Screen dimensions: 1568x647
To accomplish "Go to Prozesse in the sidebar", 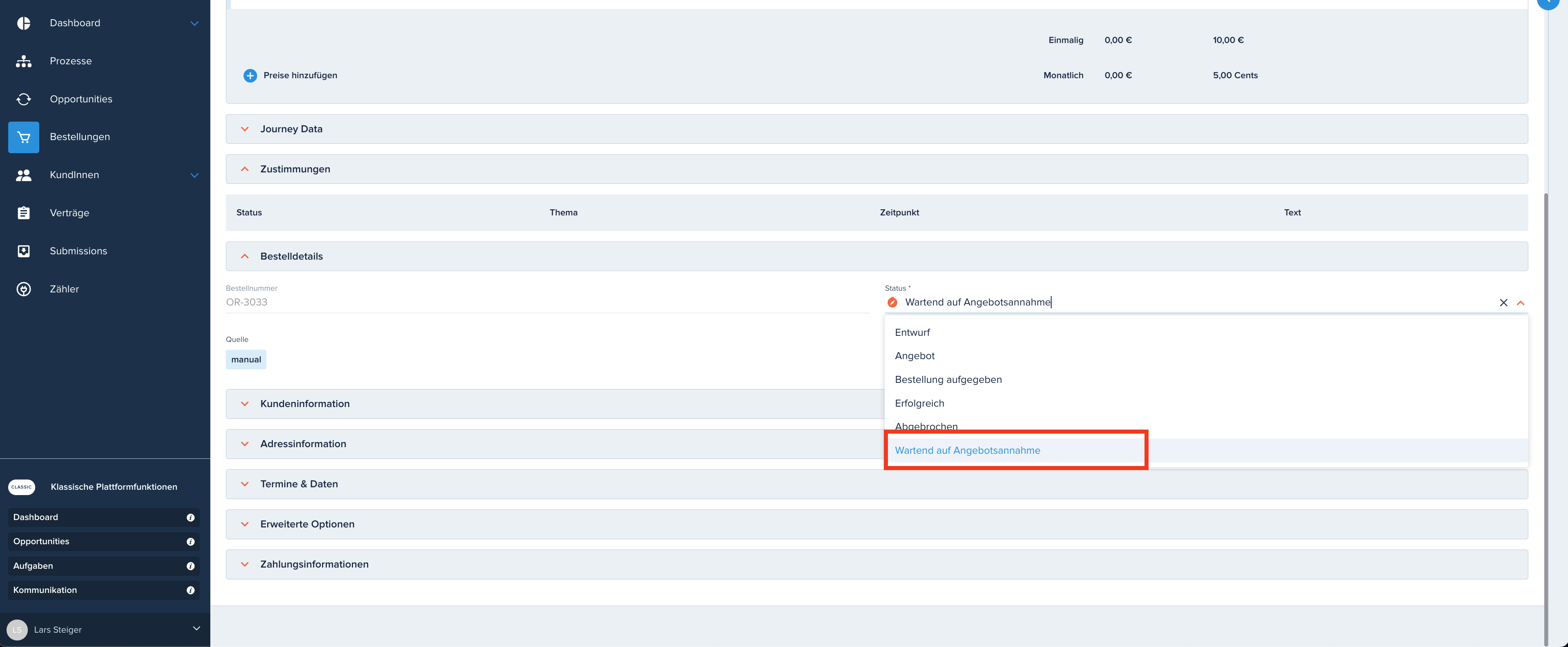I will point(71,61).
